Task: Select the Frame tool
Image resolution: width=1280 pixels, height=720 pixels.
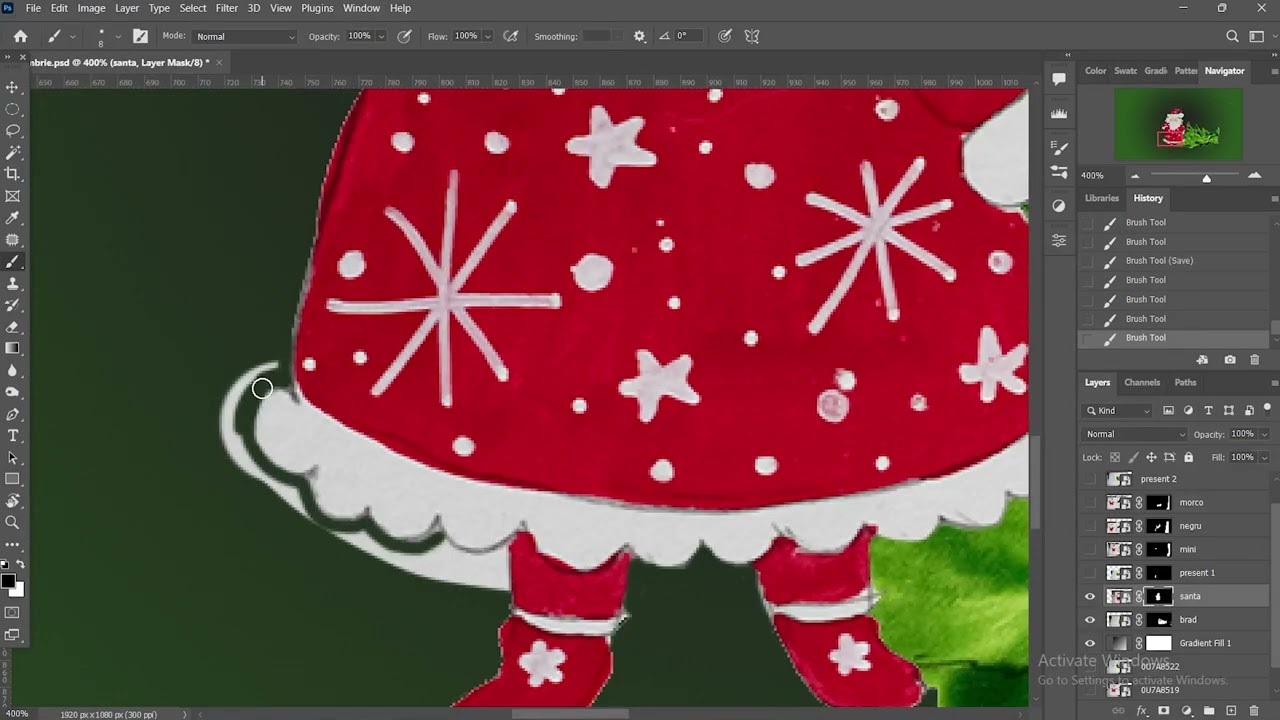Action: pos(13,197)
